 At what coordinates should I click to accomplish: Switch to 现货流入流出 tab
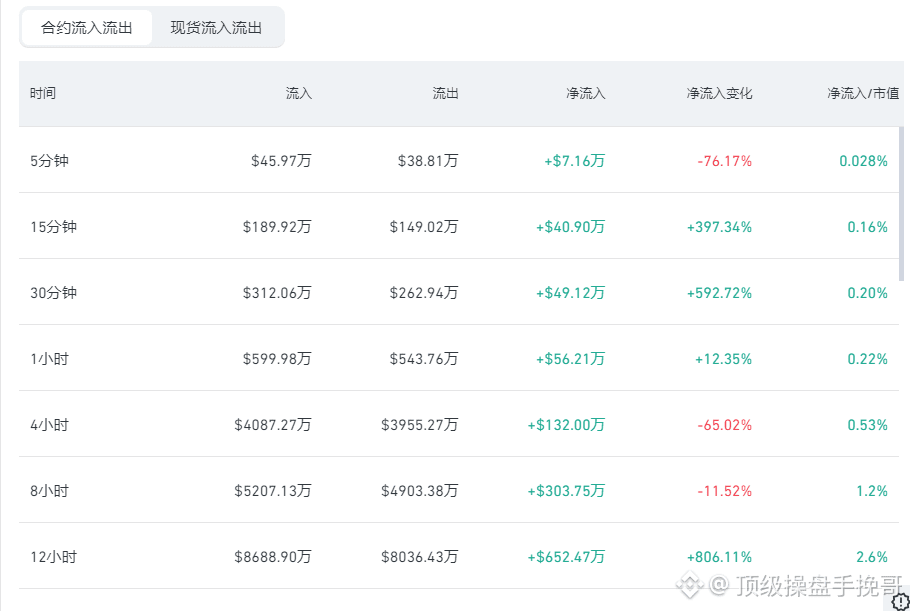coord(216,27)
